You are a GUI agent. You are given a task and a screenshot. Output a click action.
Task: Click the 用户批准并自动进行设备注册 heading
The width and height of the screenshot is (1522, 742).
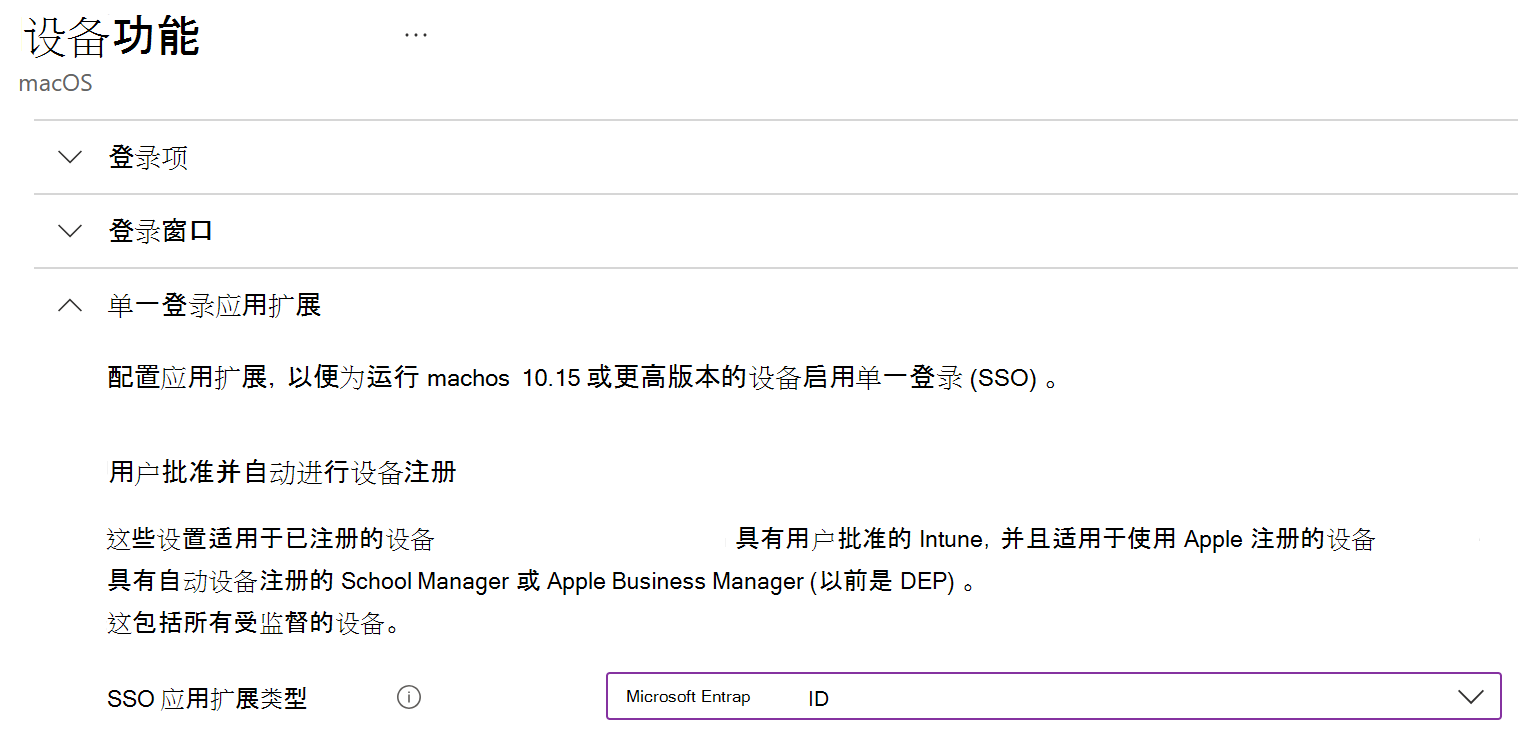pos(282,472)
